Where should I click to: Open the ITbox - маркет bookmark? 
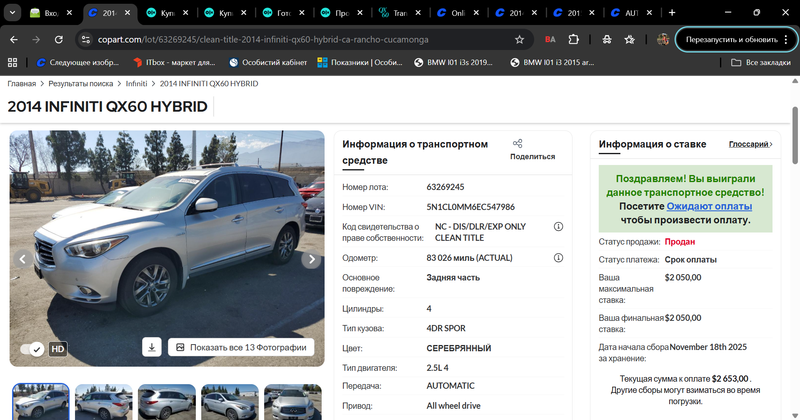174,62
